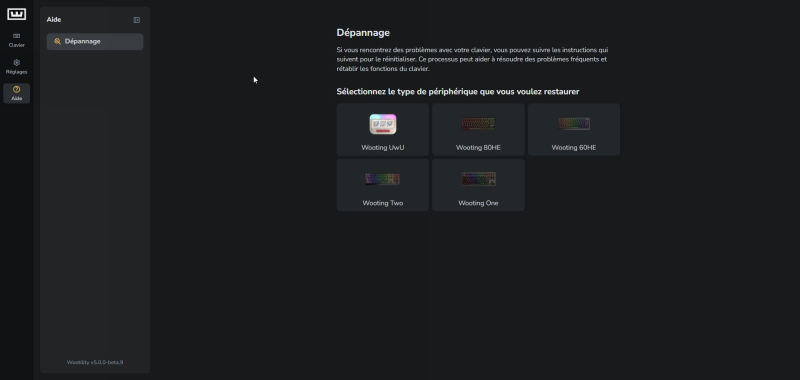This screenshot has height=380, width=800.
Task: Choose the Wooting 60HE device card
Action: point(574,130)
